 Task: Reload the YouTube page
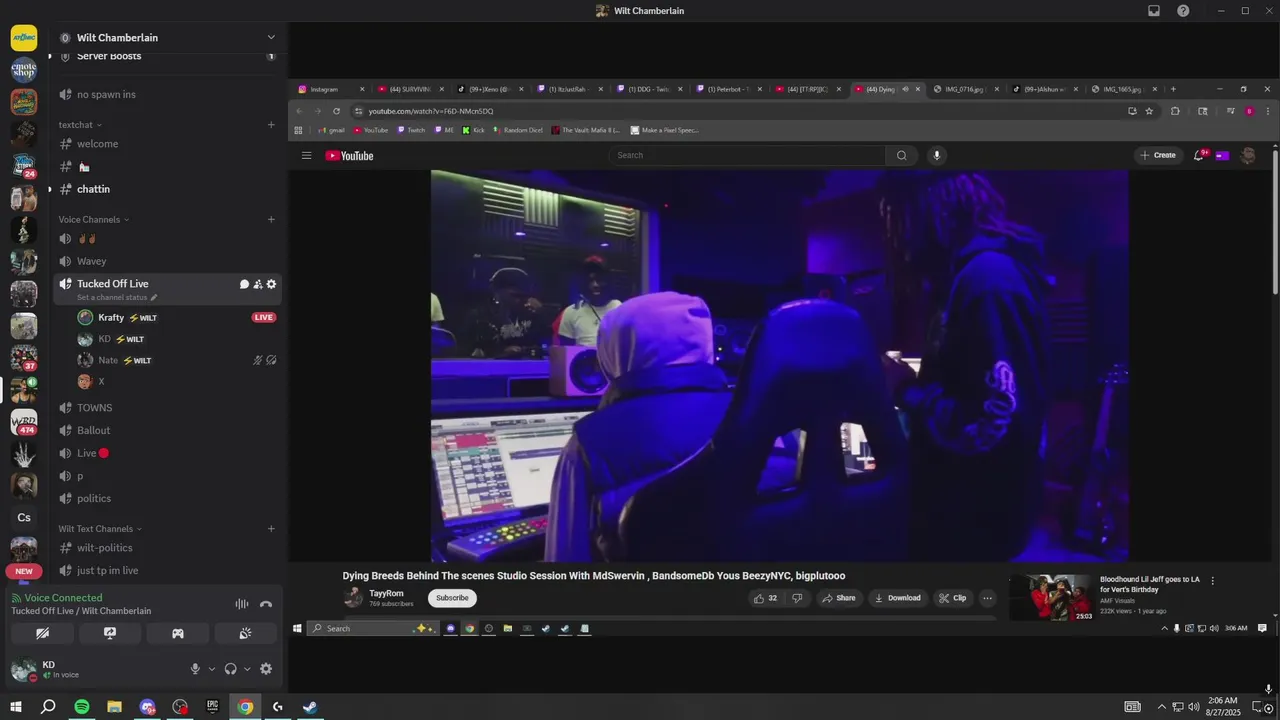pos(336,111)
